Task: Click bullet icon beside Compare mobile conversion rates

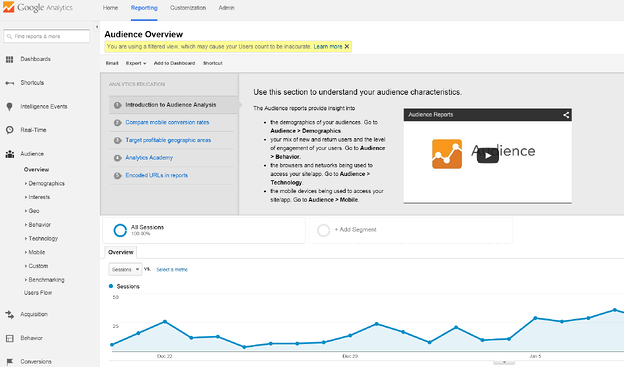Action: pos(117,123)
